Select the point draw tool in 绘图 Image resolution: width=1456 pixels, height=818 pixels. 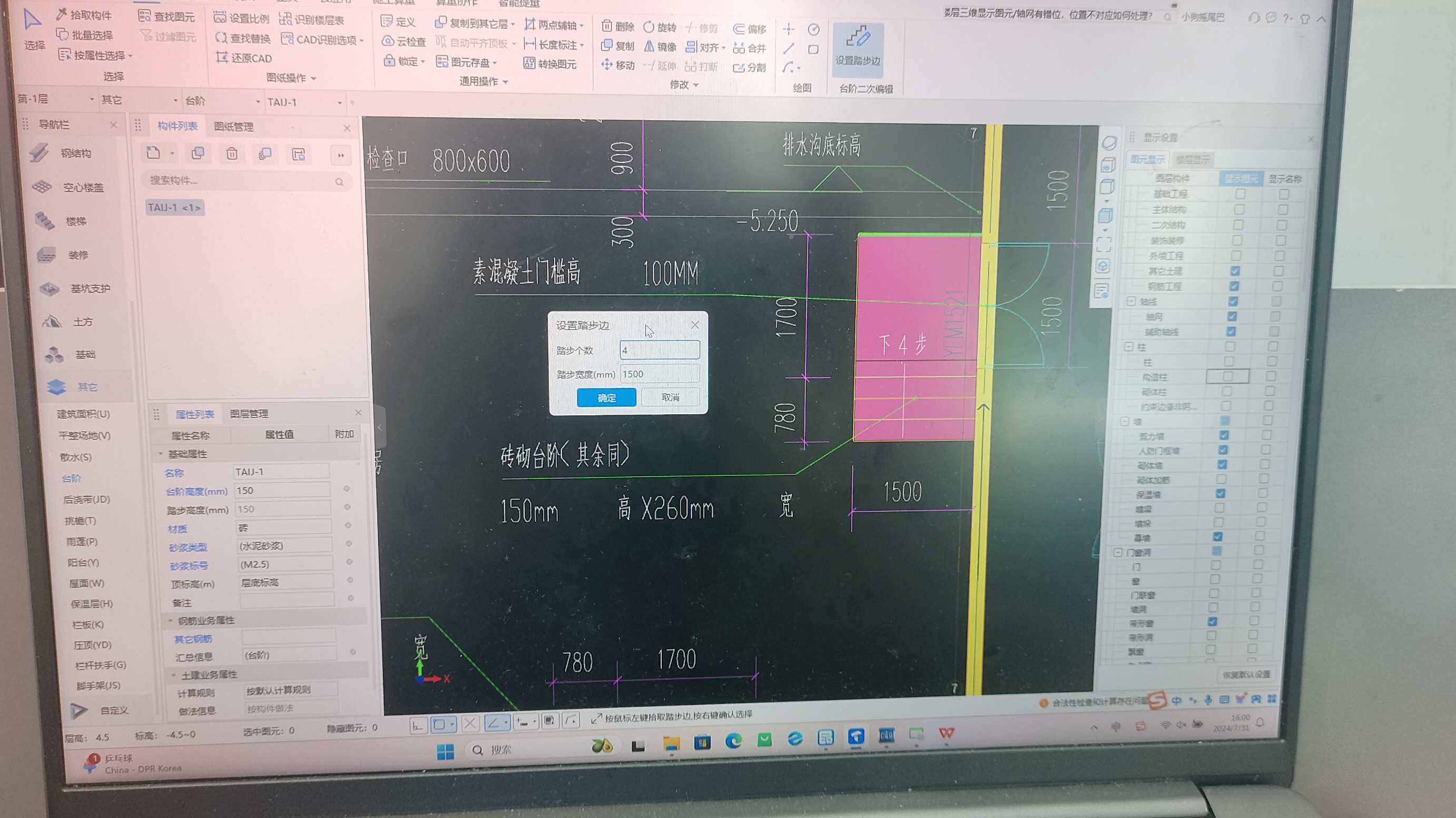click(789, 29)
